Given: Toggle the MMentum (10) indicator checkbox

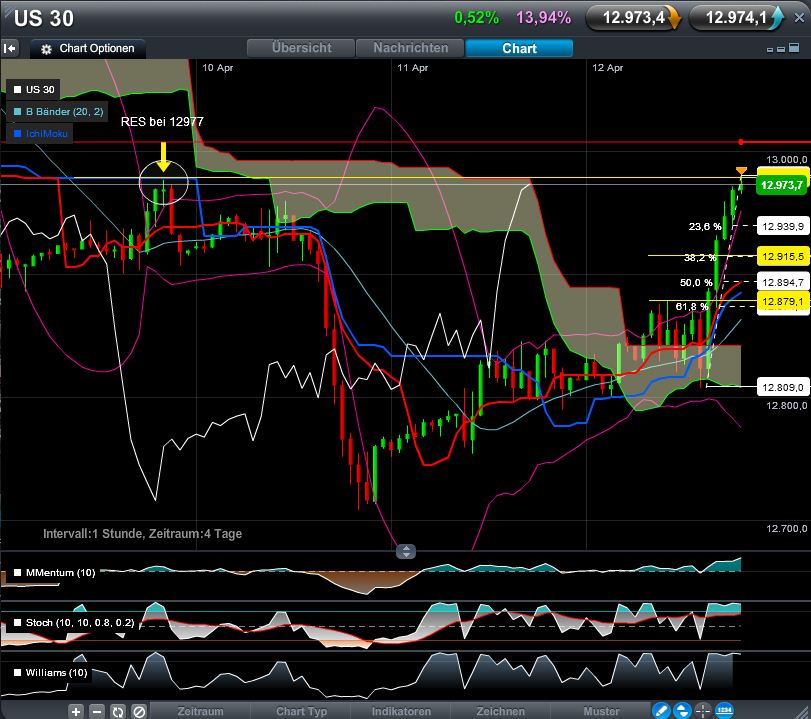Looking at the screenshot, I should point(18,573).
